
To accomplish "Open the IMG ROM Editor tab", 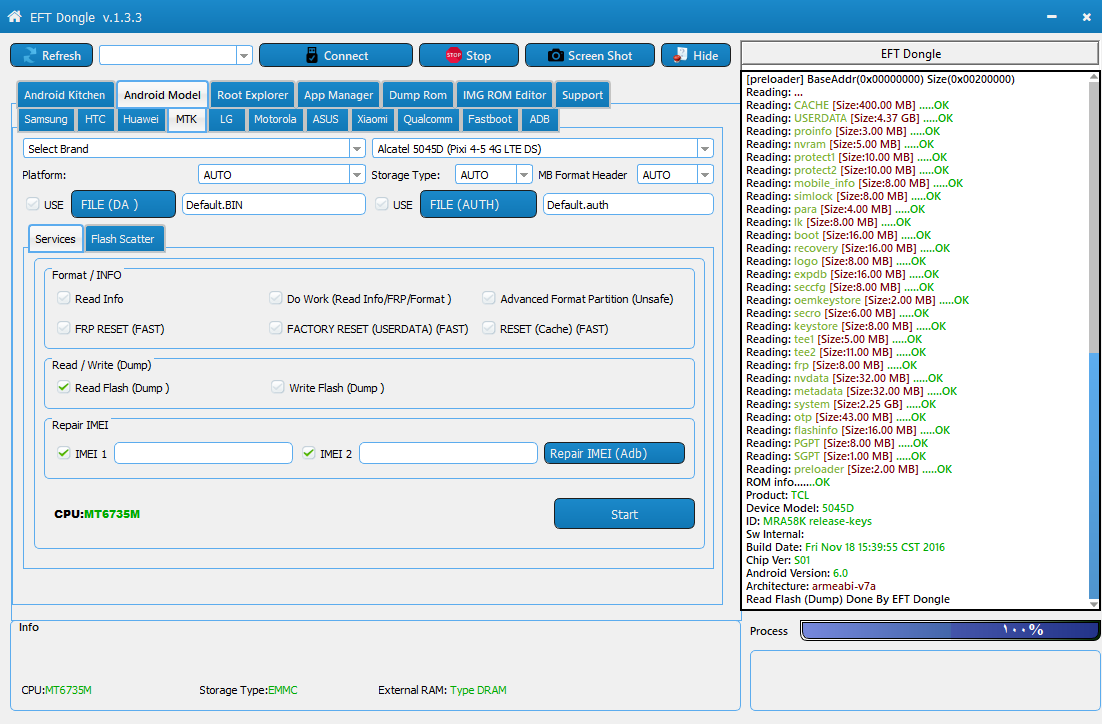I will tap(504, 95).
